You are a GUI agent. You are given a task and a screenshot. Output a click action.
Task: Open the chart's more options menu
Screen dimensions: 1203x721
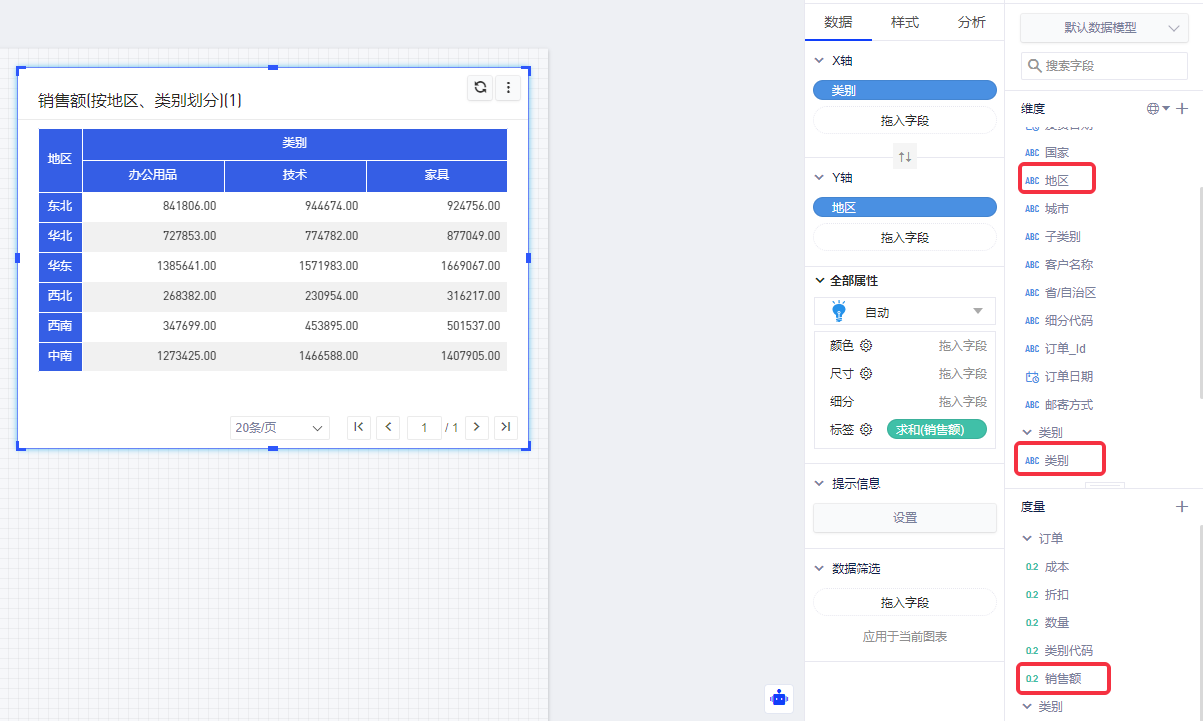[508, 88]
